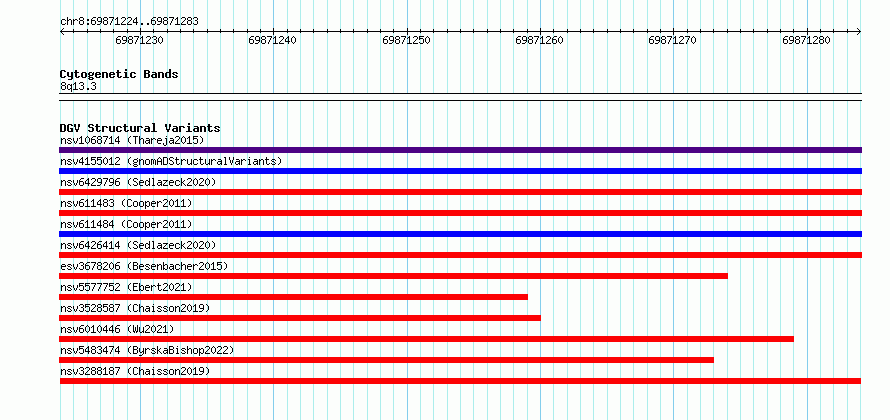
Task: Open the nsv3288187 (Chaisson2019) label
Action: pyautogui.click(x=135, y=371)
